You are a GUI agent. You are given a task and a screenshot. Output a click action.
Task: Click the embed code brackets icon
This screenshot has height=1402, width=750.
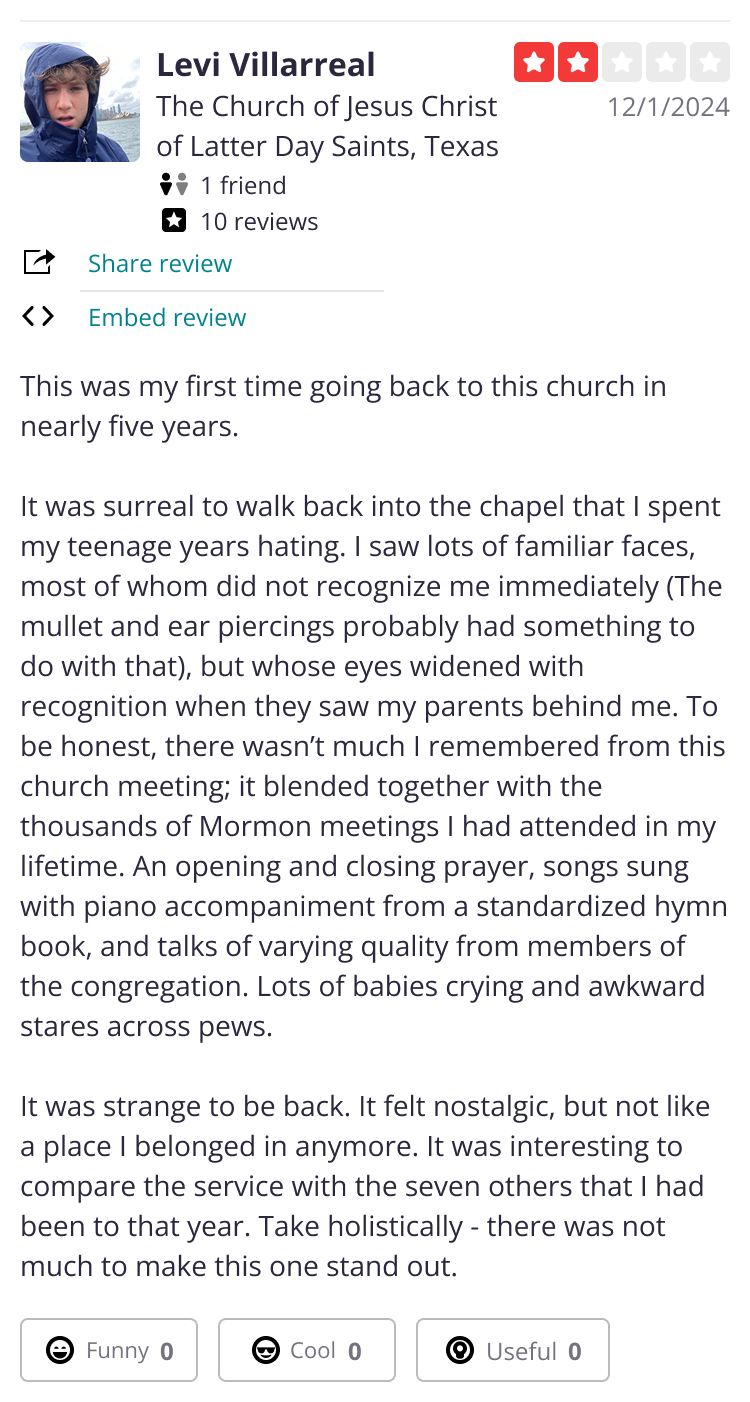point(38,317)
